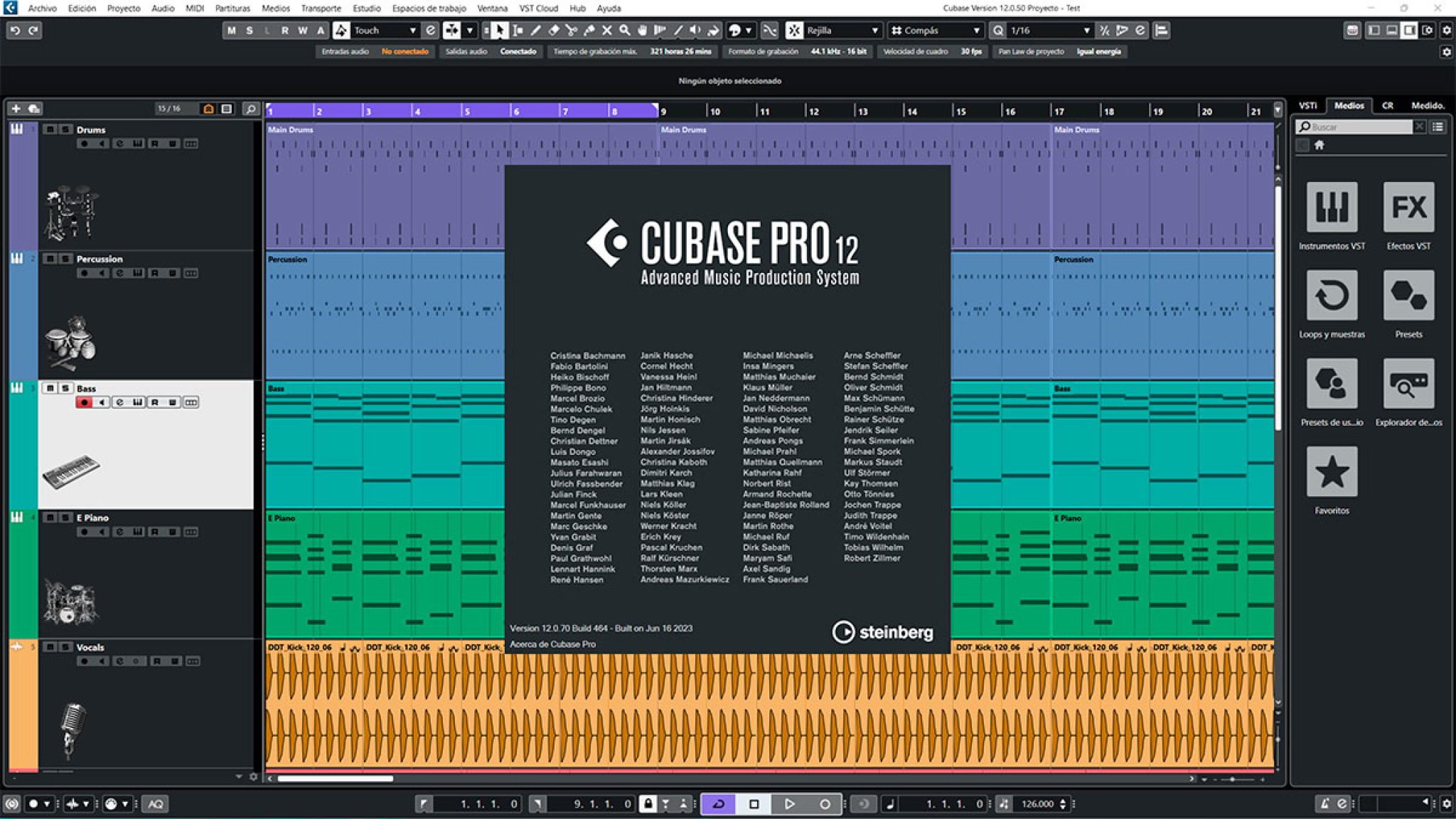Open the 1/16 quantize preset dropdown
This screenshot has width=1456, height=819.
(1088, 30)
